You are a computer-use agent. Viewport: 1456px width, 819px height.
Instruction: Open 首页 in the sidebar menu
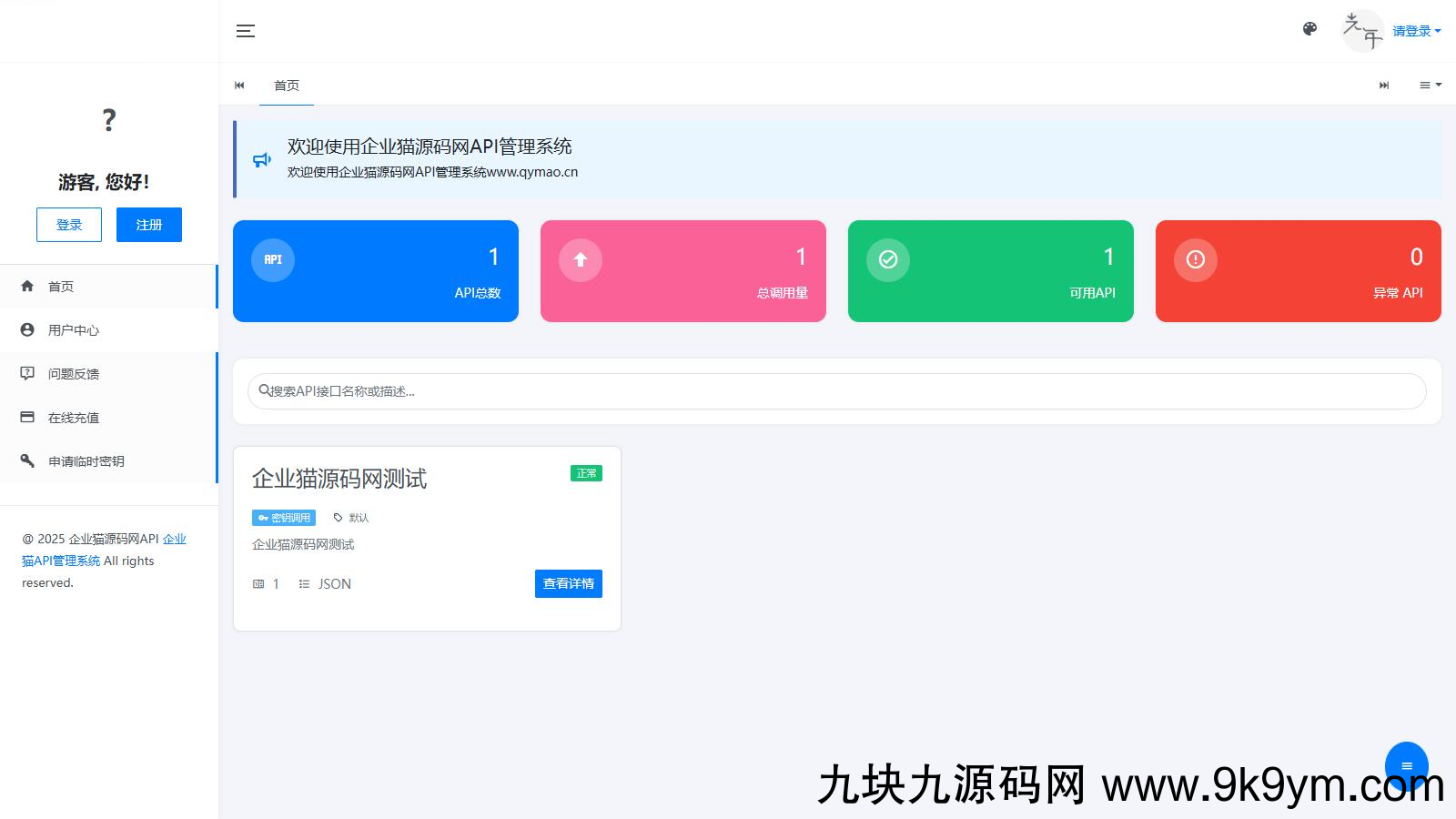pyautogui.click(x=61, y=287)
